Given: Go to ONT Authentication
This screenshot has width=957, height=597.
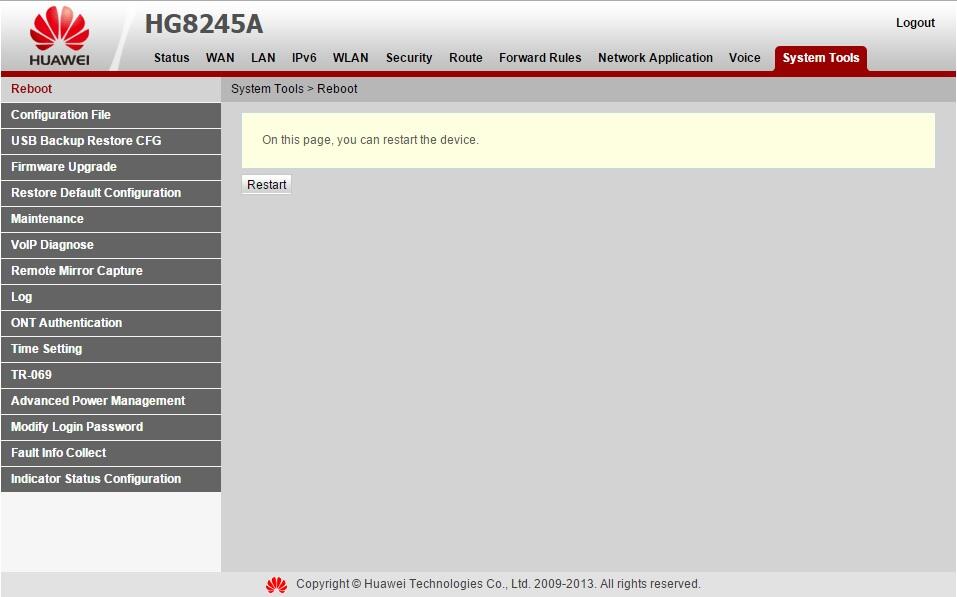Looking at the screenshot, I should 110,323.
